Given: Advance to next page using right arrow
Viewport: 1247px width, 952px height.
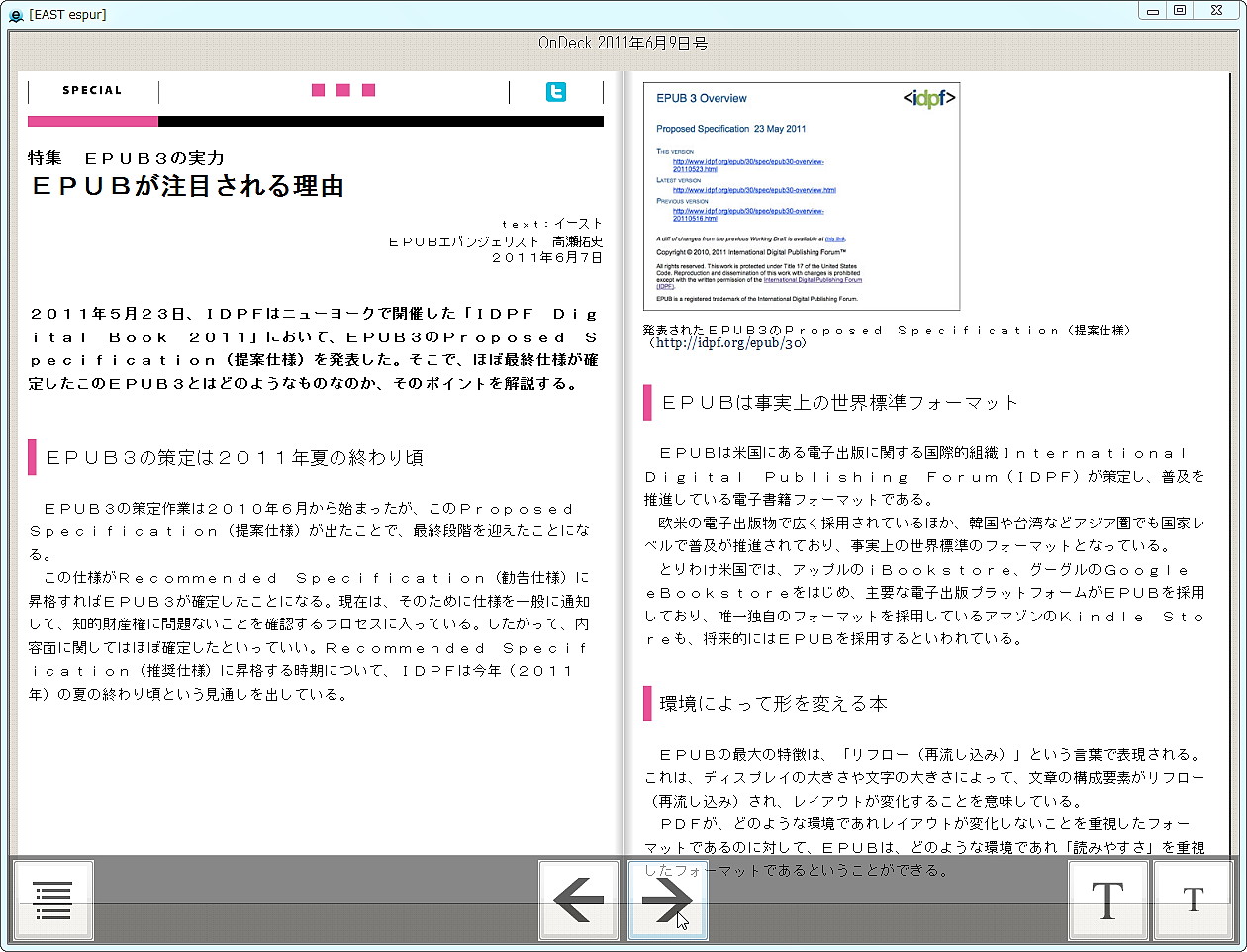Looking at the screenshot, I should point(667,900).
